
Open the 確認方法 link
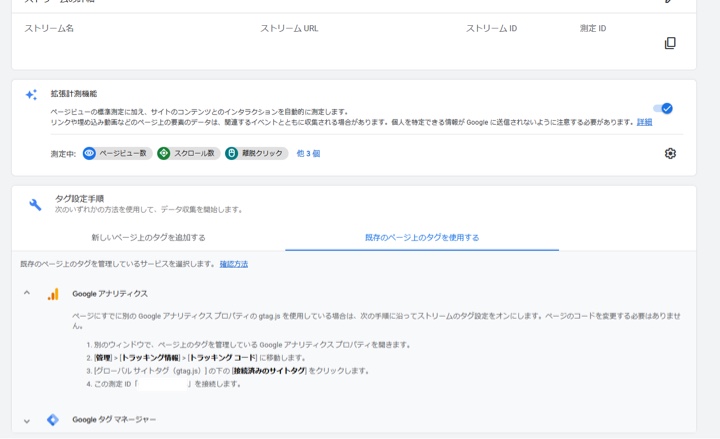pyautogui.click(x=234, y=264)
